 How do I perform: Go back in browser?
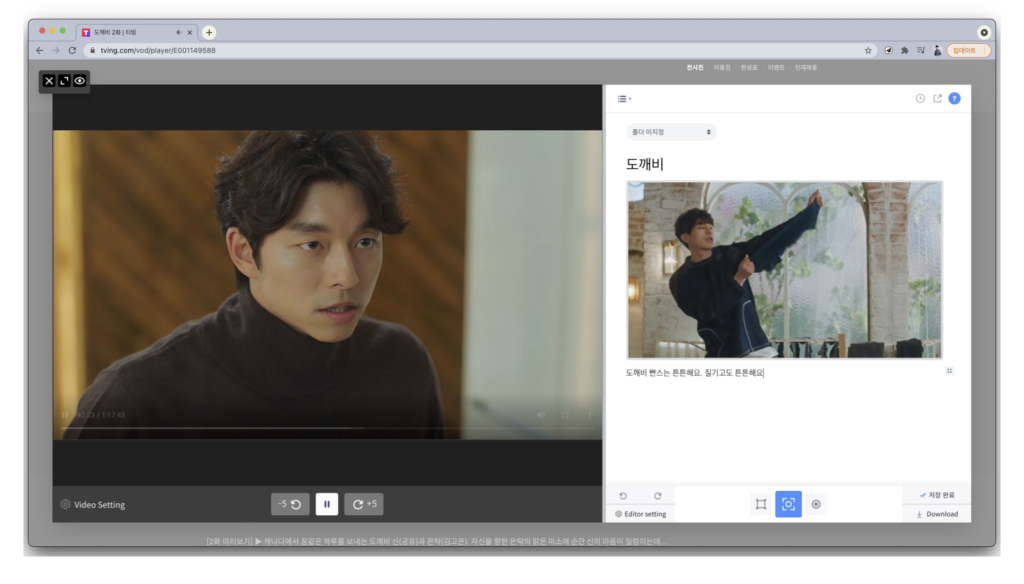point(40,50)
